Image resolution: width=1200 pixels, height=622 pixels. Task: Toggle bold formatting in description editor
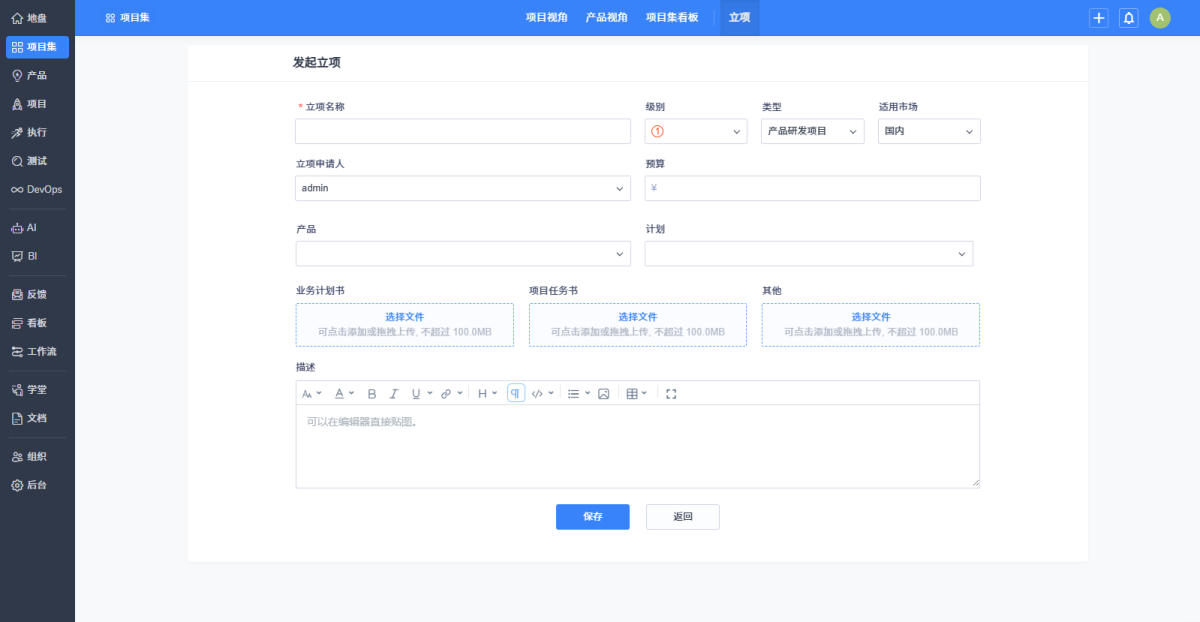(372, 394)
